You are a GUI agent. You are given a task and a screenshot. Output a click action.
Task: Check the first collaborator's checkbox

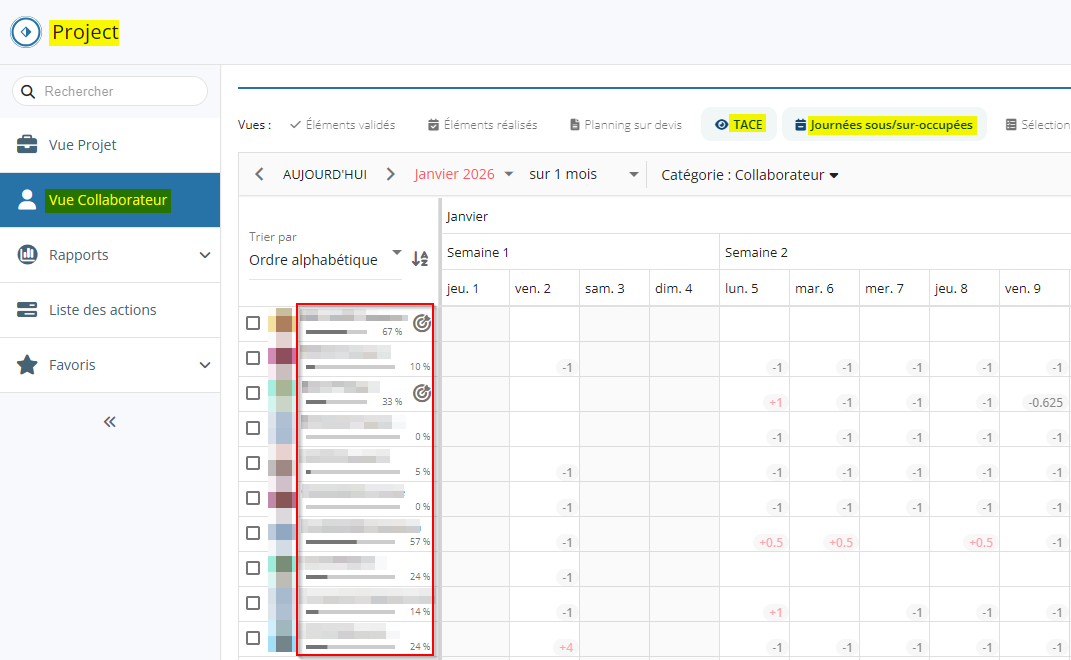pos(253,323)
